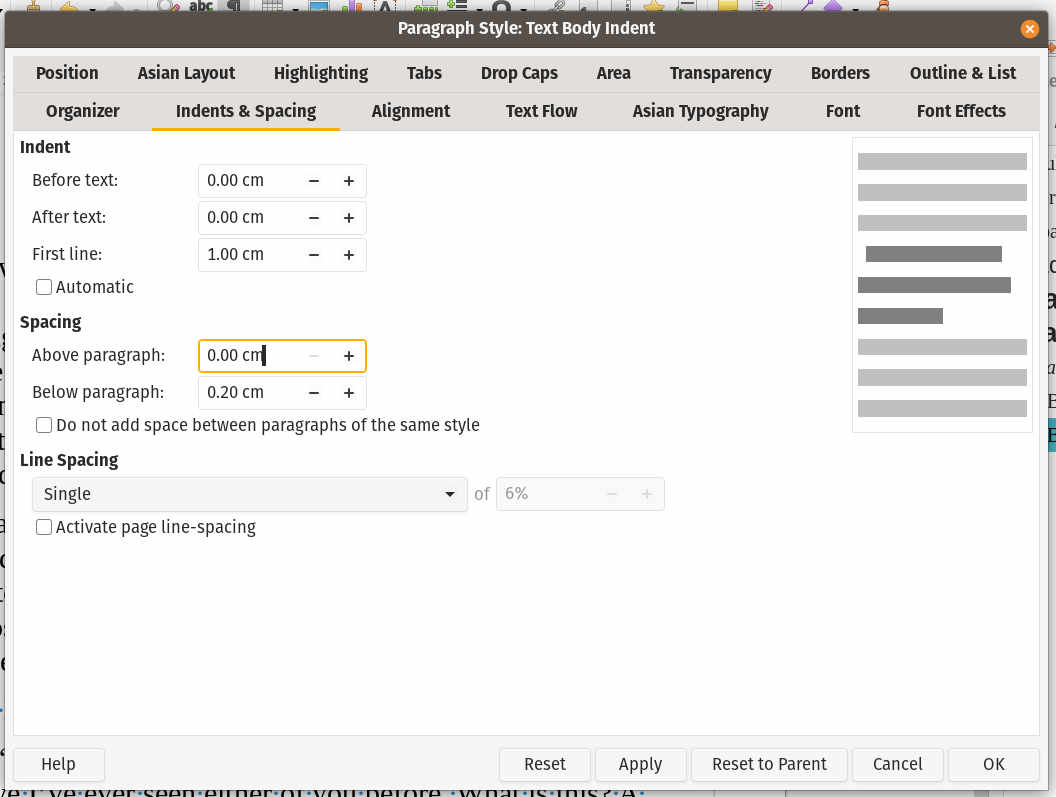Click the paragraph preview pane
Image resolution: width=1056 pixels, height=797 pixels.
[x=942, y=285]
